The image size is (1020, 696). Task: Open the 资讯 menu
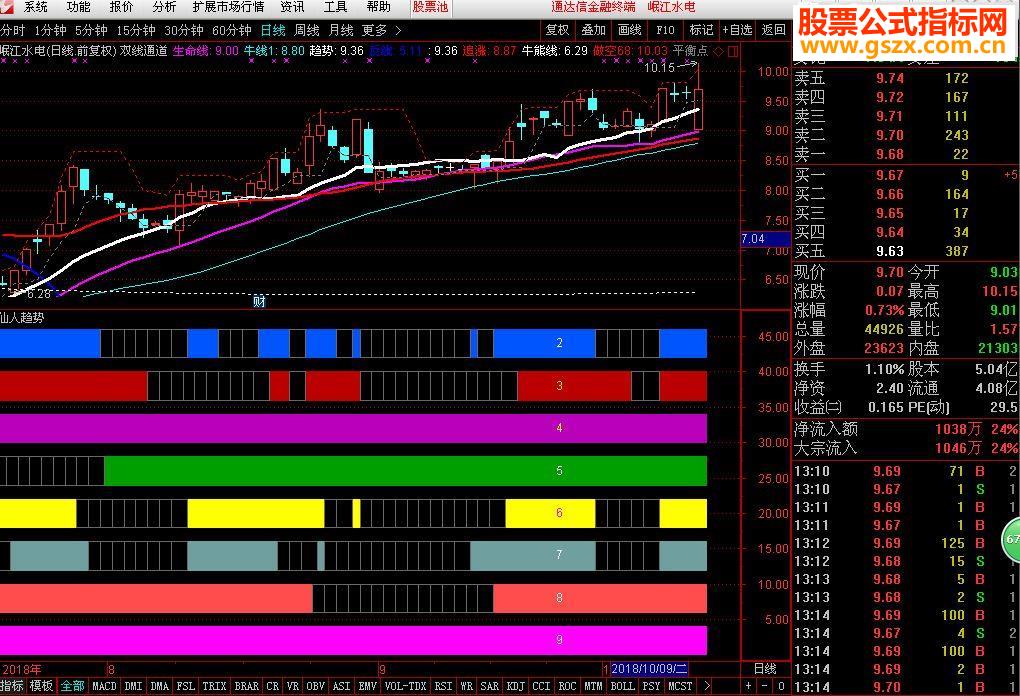pyautogui.click(x=292, y=7)
